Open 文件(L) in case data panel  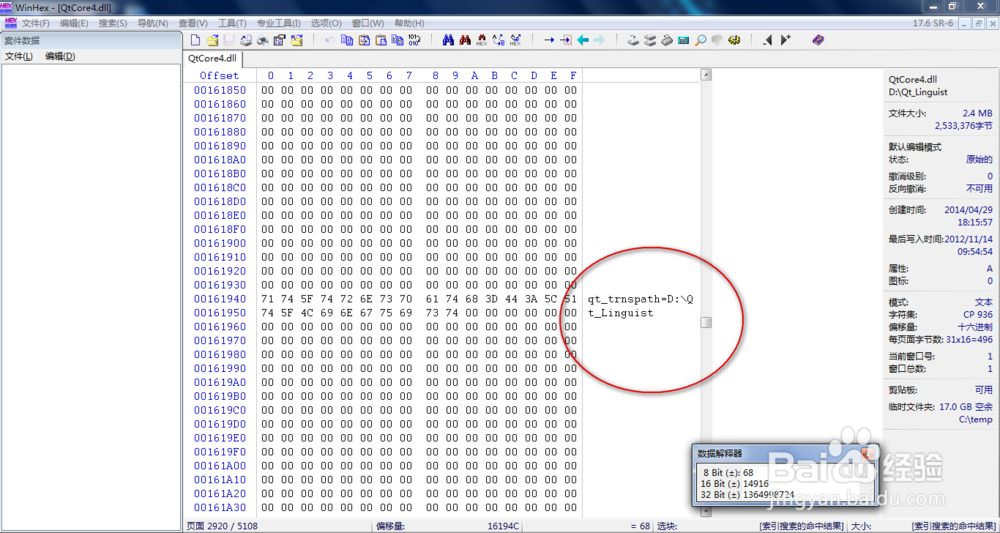(x=19, y=56)
